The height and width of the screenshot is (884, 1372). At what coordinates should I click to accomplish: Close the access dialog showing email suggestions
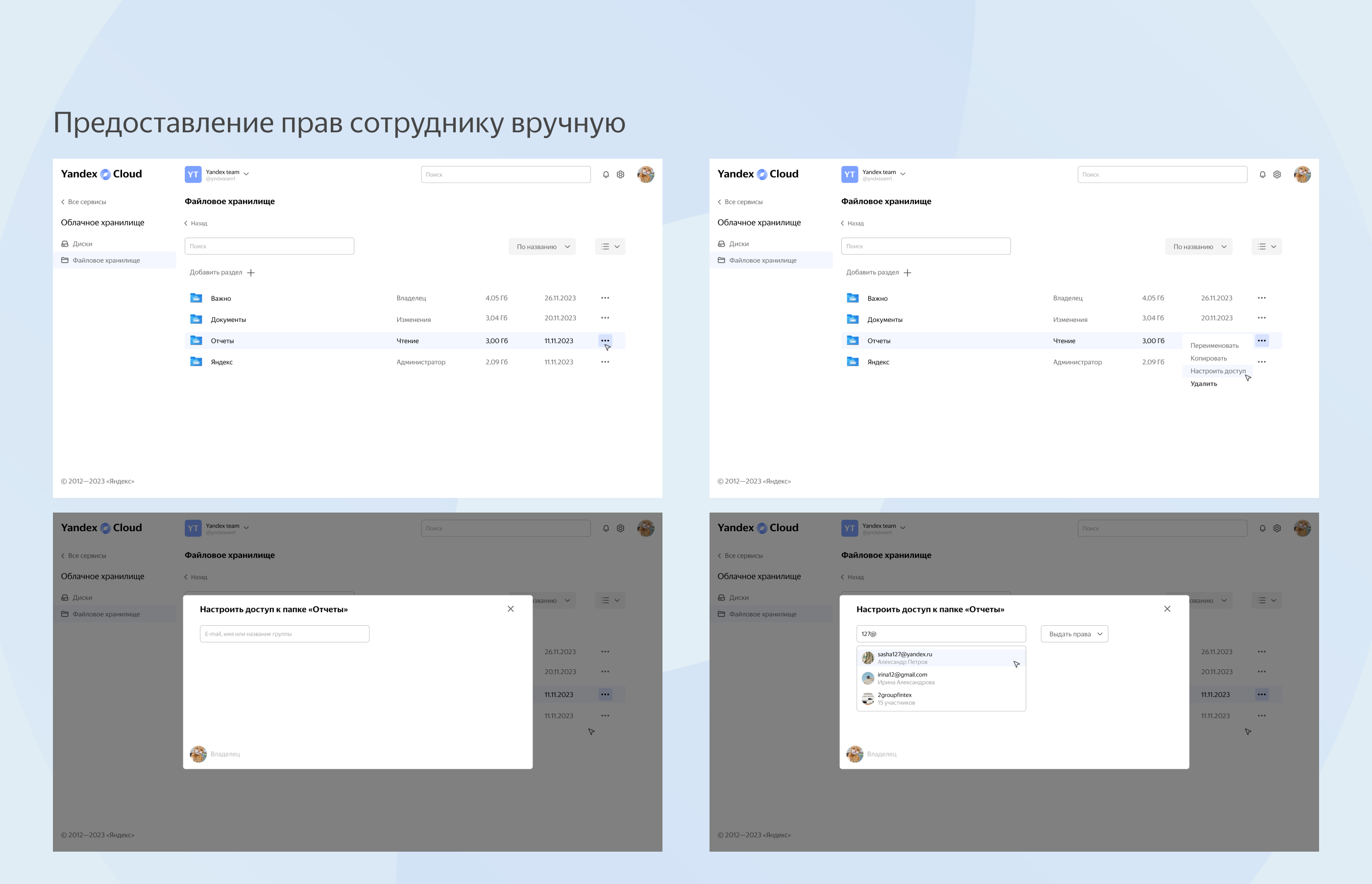pyautogui.click(x=1167, y=609)
